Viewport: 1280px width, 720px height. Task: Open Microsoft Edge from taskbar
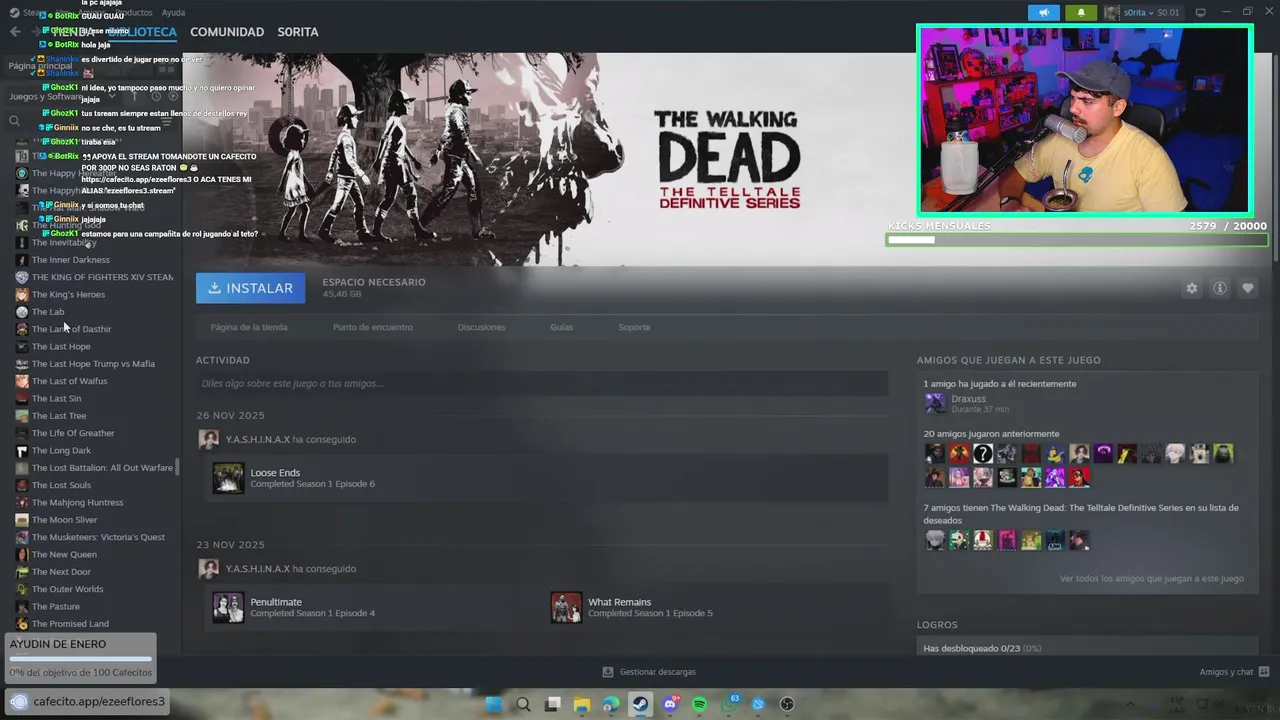(611, 704)
